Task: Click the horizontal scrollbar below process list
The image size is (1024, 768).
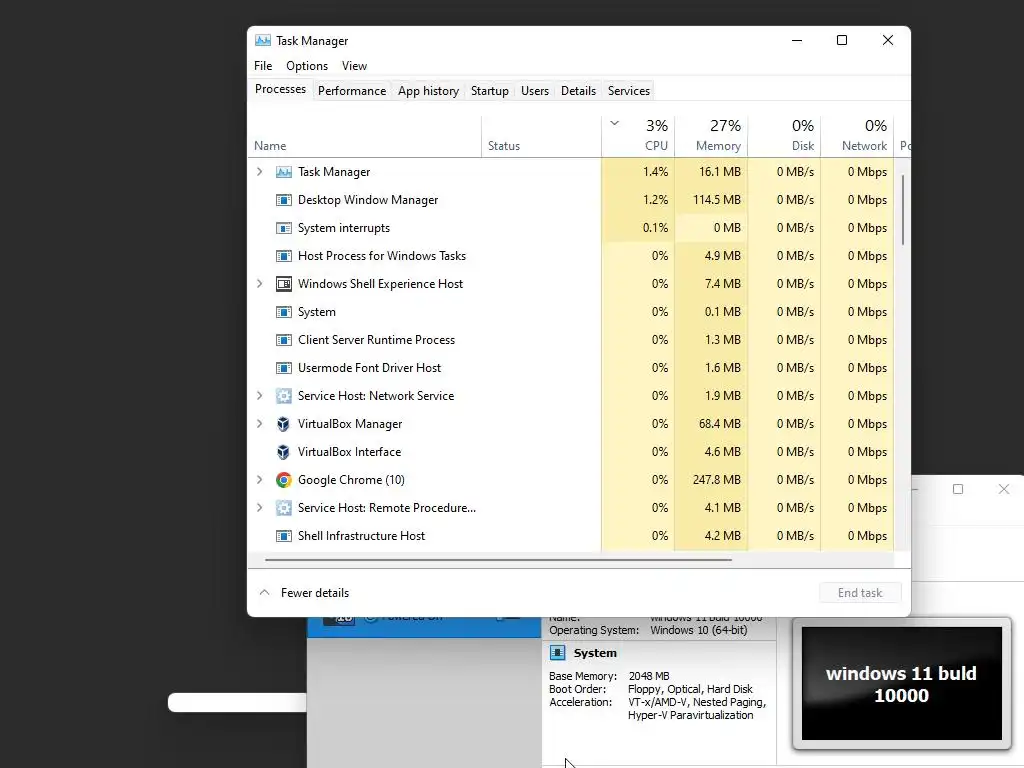Action: pyautogui.click(x=498, y=560)
